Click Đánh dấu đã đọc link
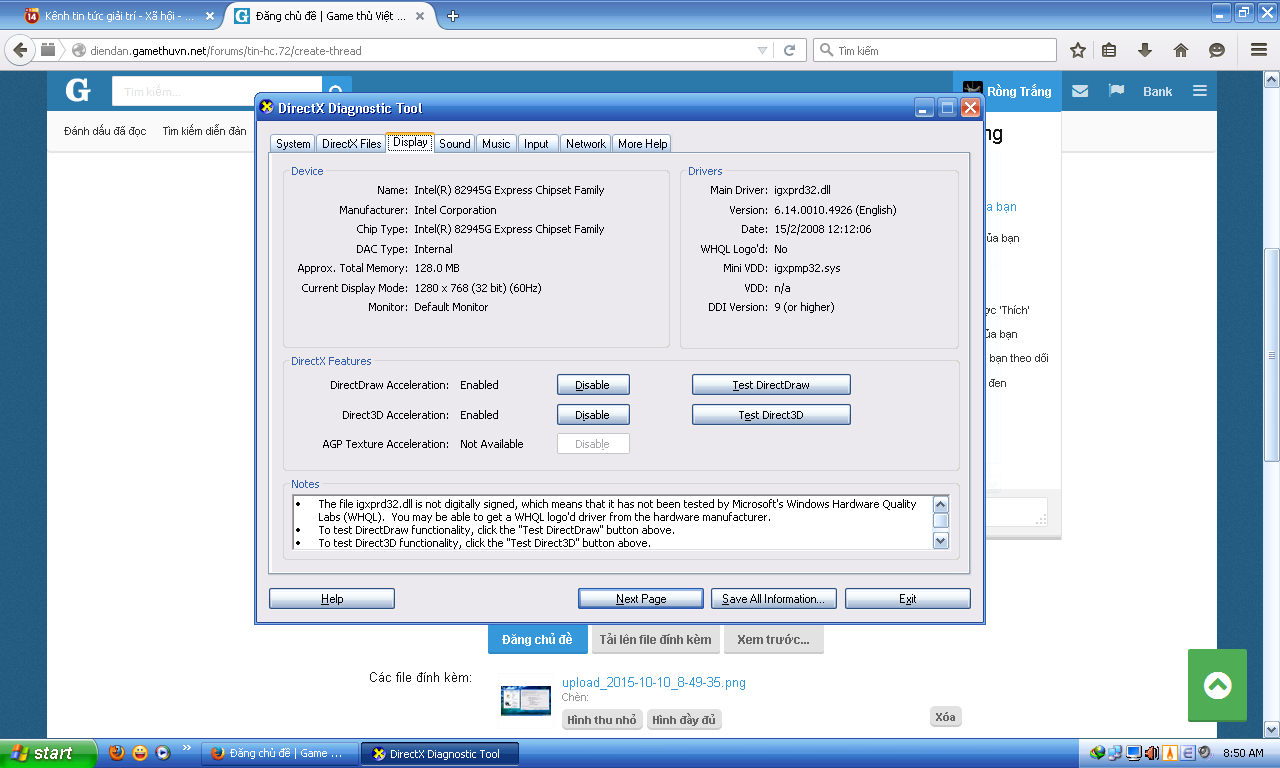Screen dimensions: 1280x768 pos(105,131)
